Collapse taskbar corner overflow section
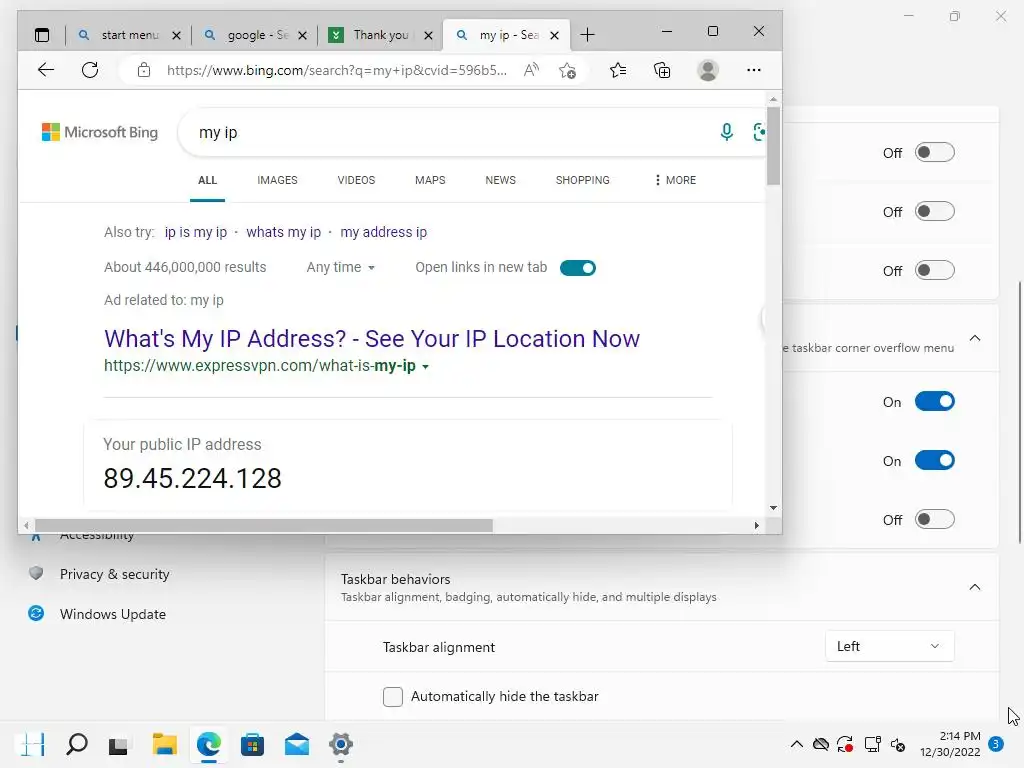Image resolution: width=1024 pixels, height=768 pixels. pyautogui.click(x=974, y=338)
